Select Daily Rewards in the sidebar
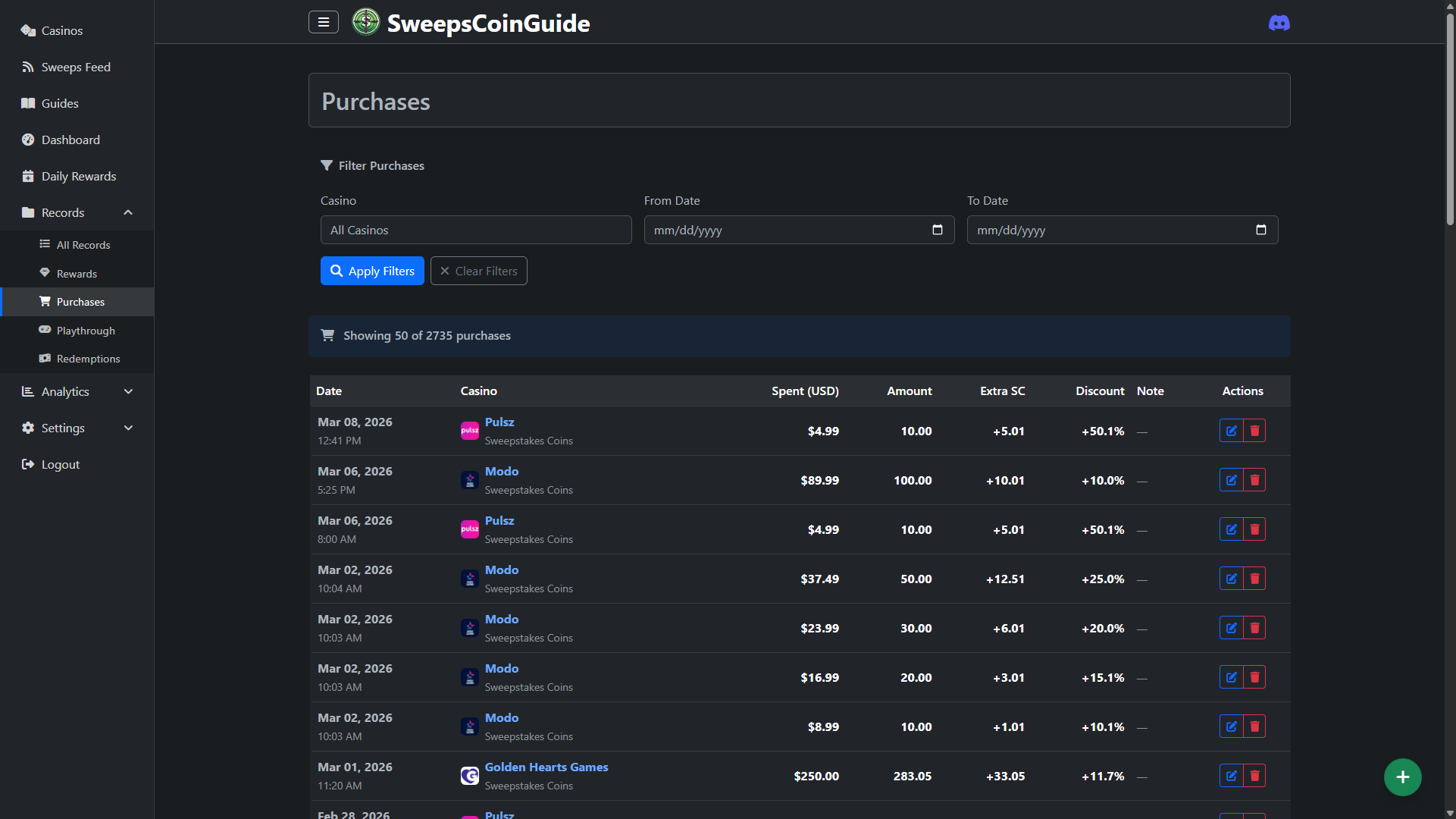This screenshot has width=1456, height=819. tap(78, 176)
